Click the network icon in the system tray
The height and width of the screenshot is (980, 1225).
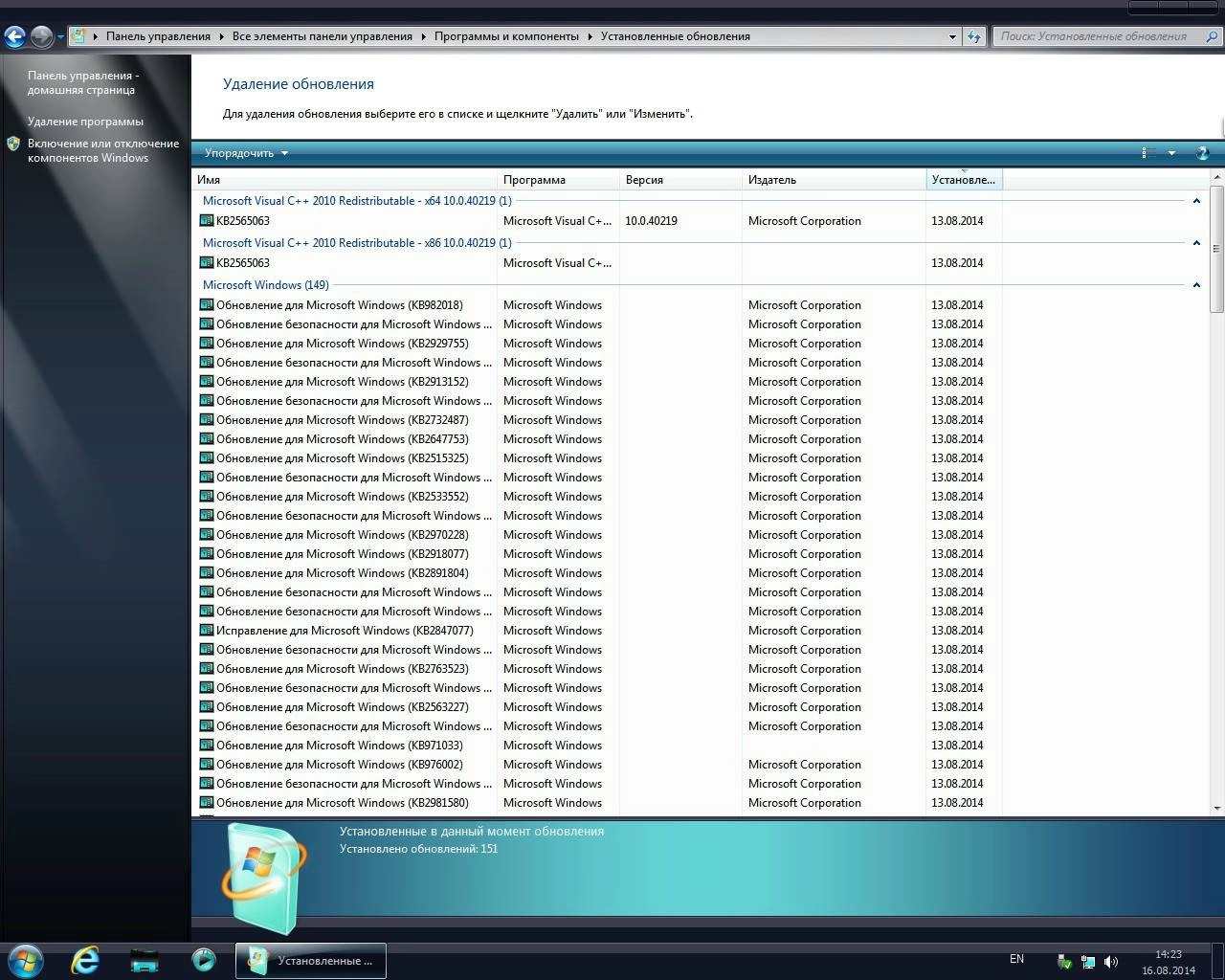click(x=1088, y=960)
